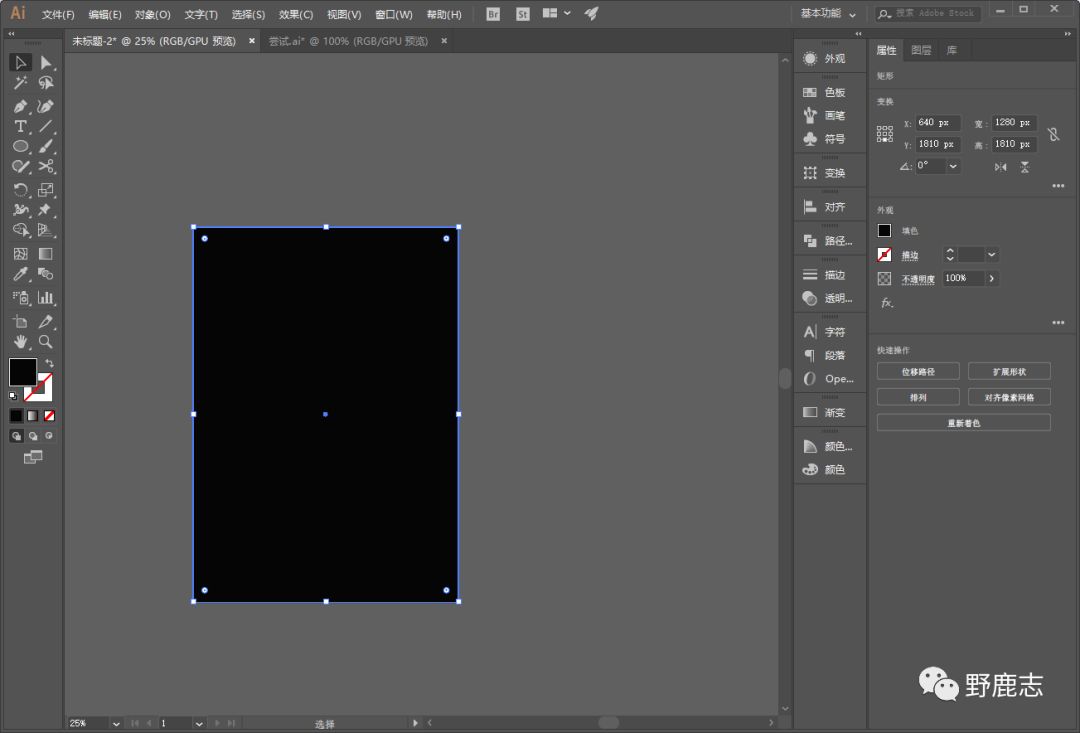
Task: Choose the Zoom magnifier tool
Action: tap(45, 342)
